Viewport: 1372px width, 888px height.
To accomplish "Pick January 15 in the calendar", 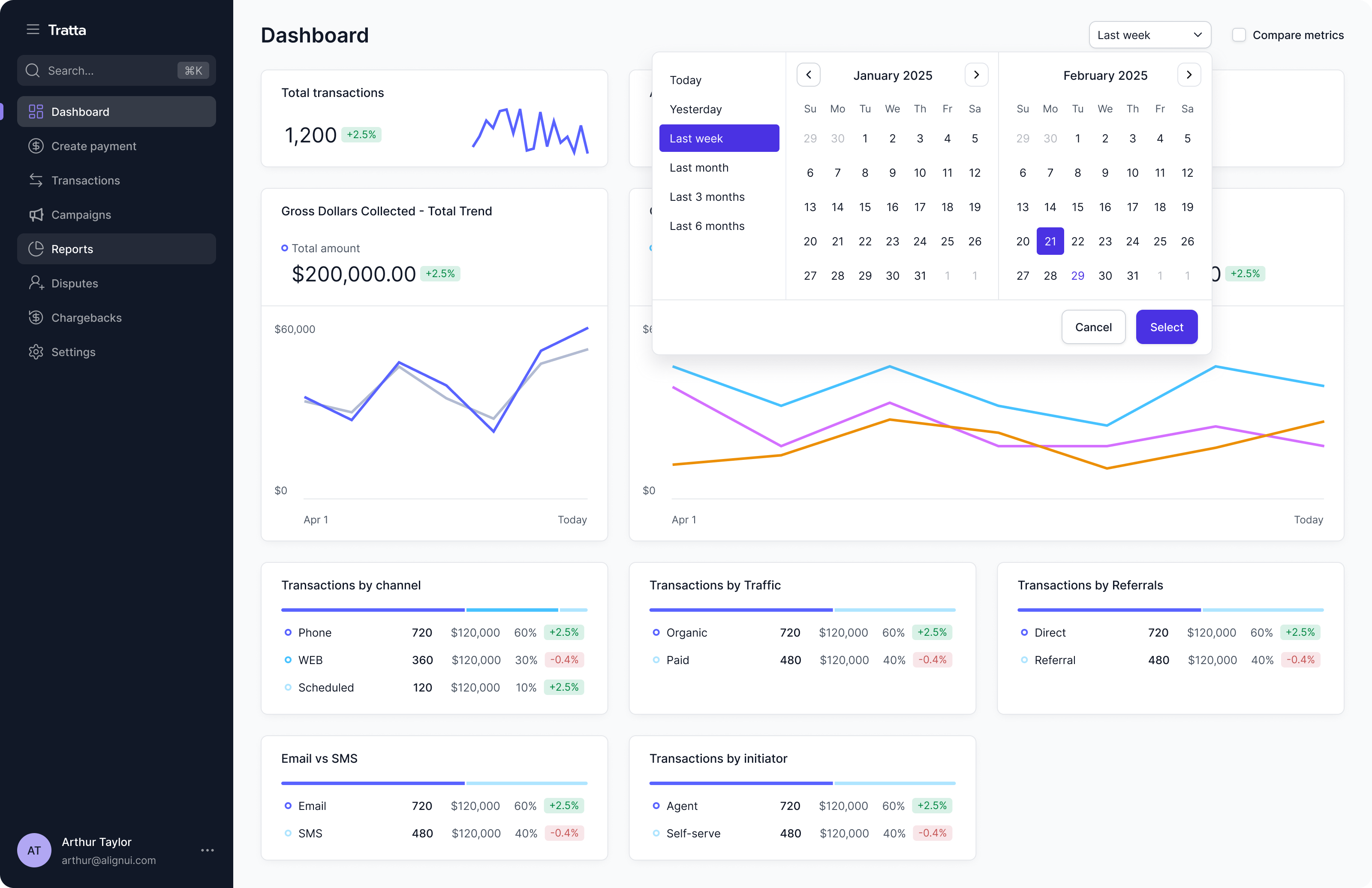I will coord(865,207).
